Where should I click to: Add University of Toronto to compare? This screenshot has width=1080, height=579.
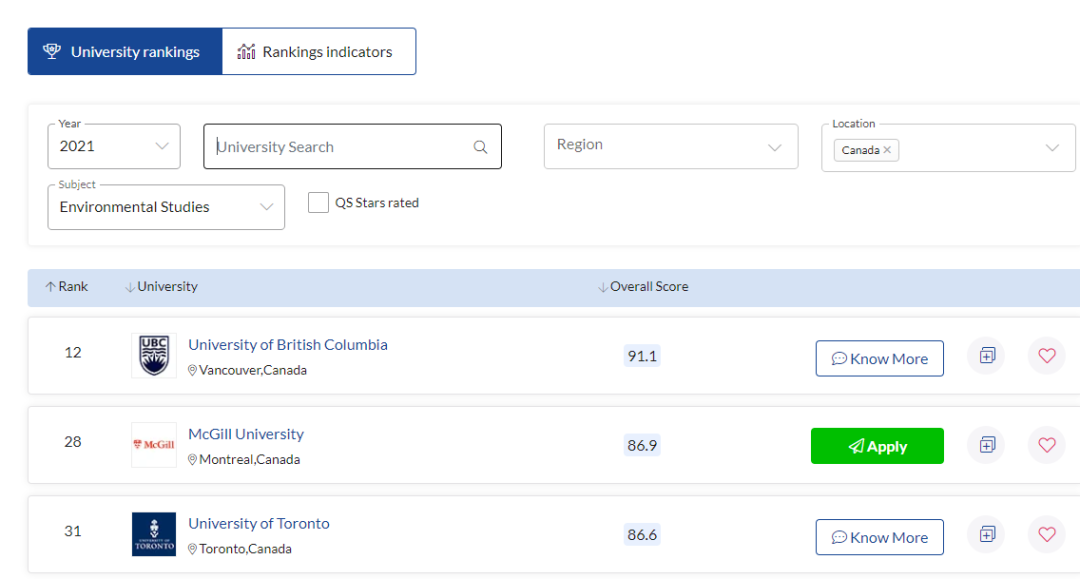click(987, 534)
